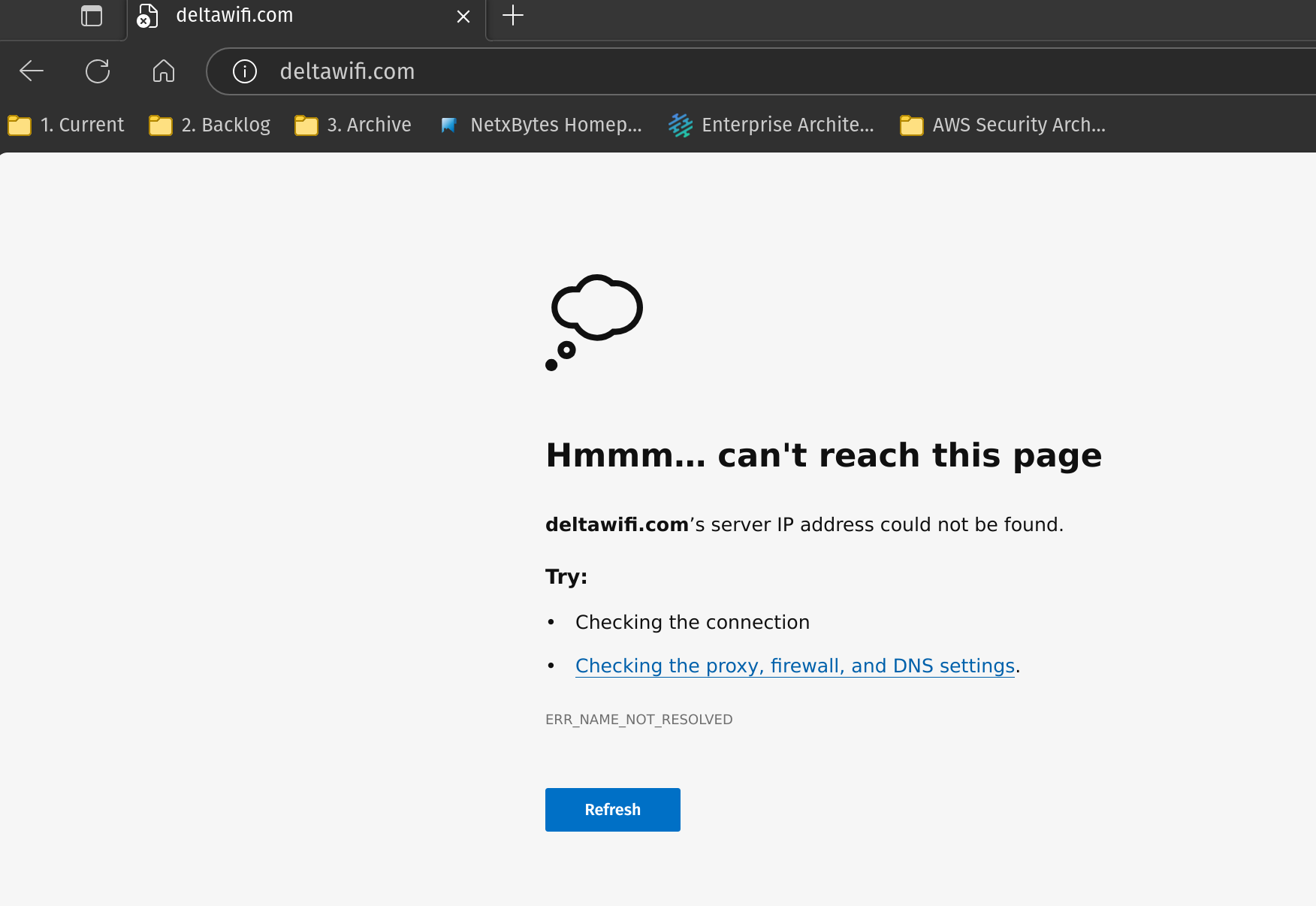Expand the "1. Current" bookmarks folder
Screen dimensions: 1316x906
point(66,125)
